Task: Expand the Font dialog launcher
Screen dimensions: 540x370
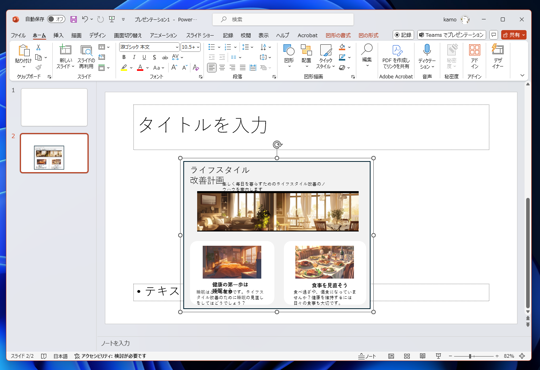Action: tap(200, 77)
